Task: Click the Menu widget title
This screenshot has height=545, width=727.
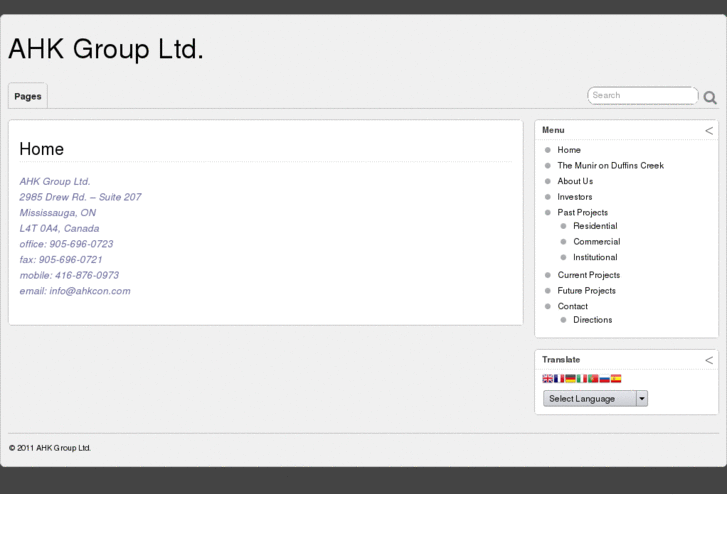Action: point(553,130)
